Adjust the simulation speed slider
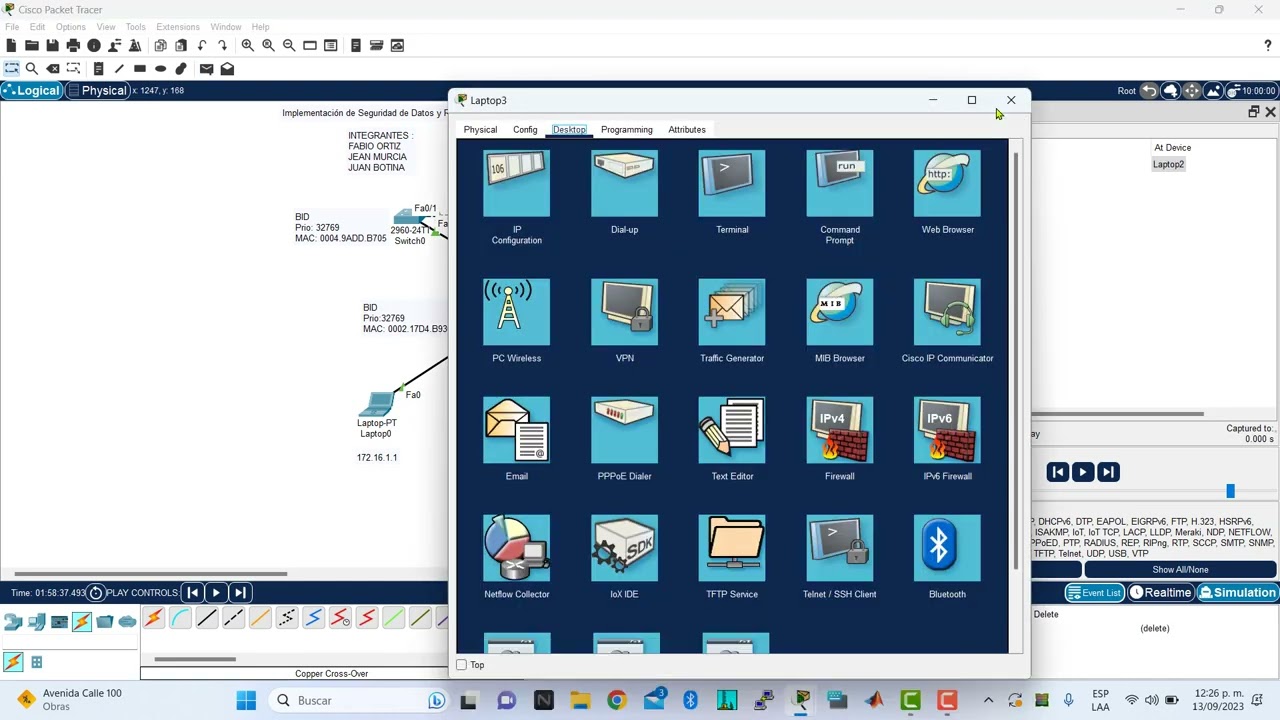 point(1230,491)
